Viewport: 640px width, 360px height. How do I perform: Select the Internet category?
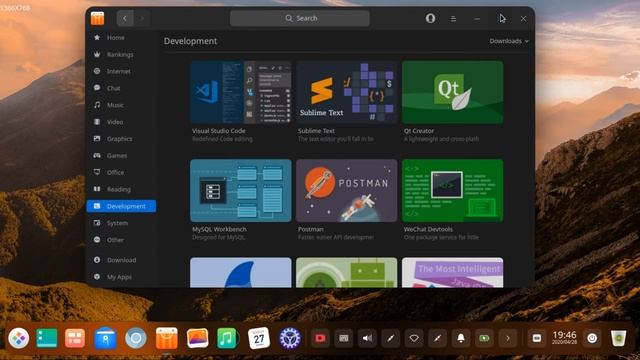[121, 71]
